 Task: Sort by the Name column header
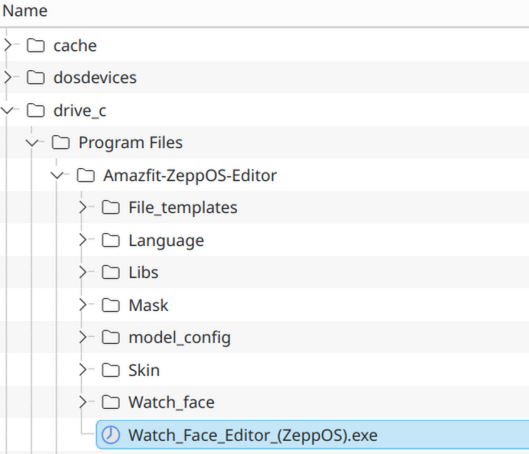click(25, 11)
